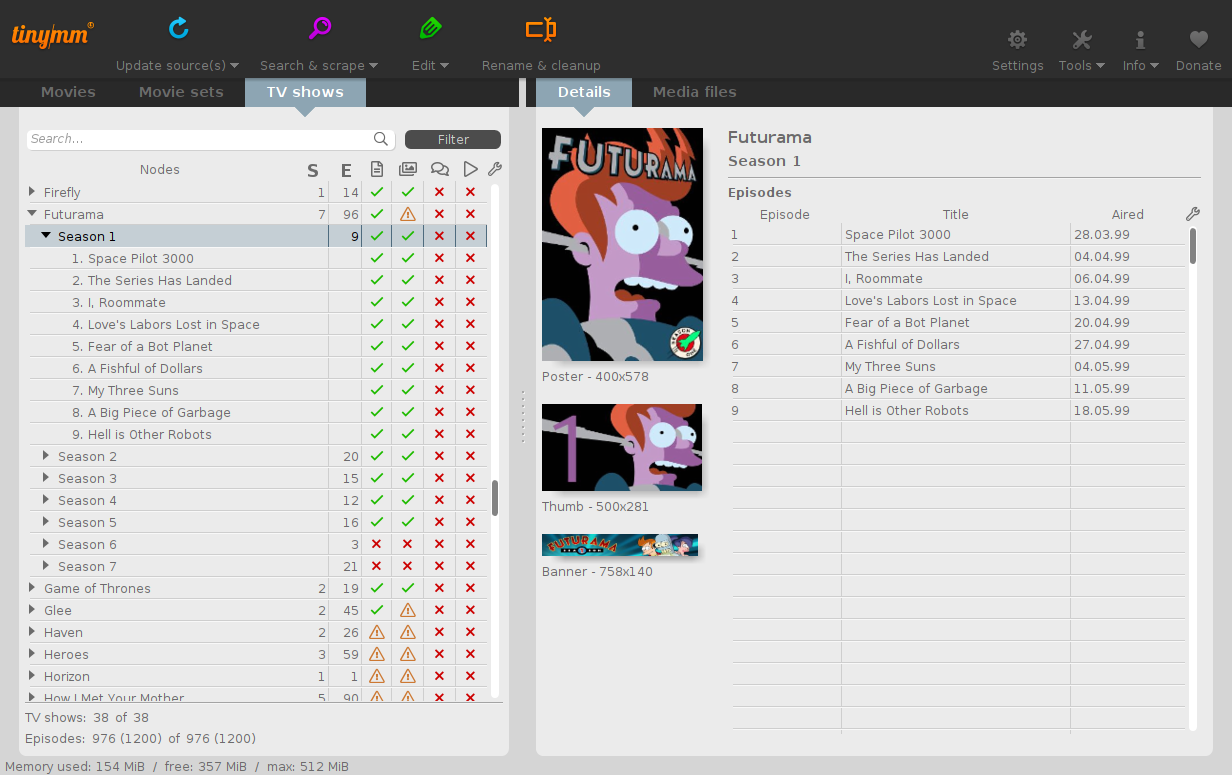Click the Rename & cleanup icon
Viewport: 1232px width, 775px height.
tap(541, 29)
